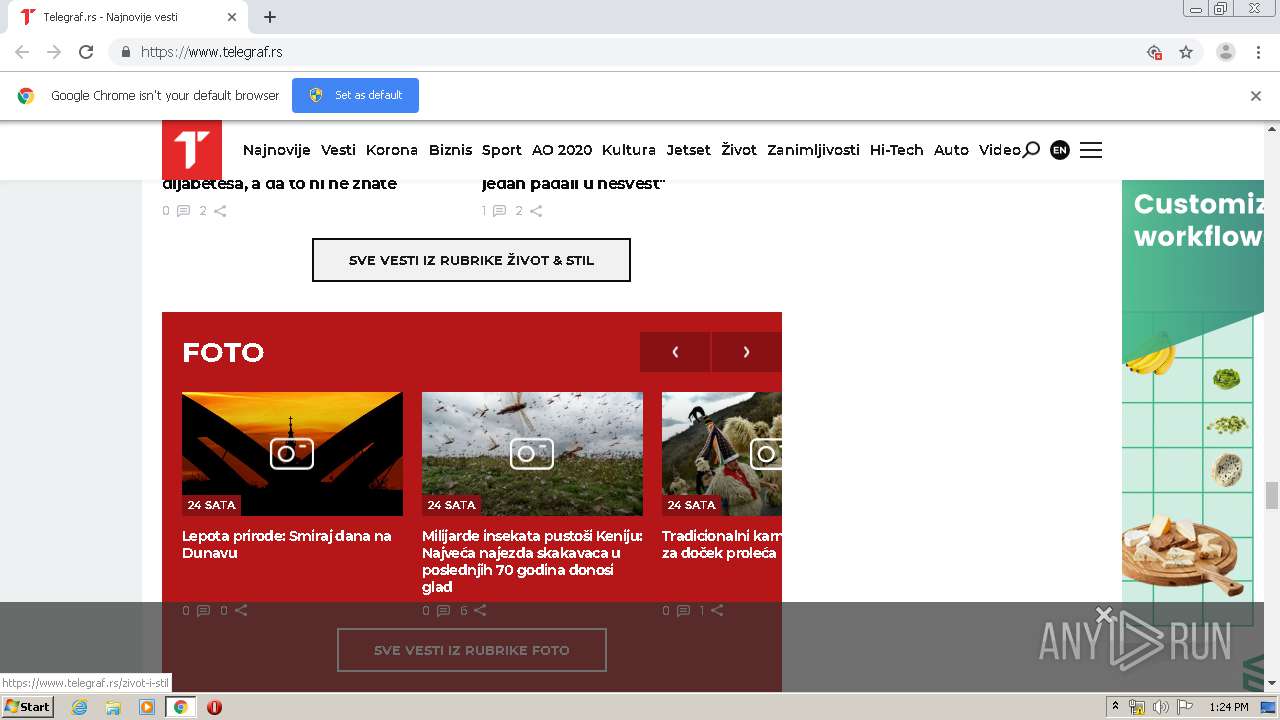Click the camera-blocked icon in address bar
Image resolution: width=1280 pixels, height=720 pixels.
(x=1154, y=52)
